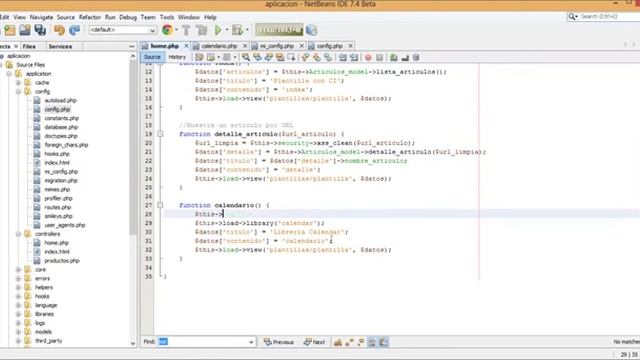Expand the cache folder in tree

click(x=18, y=82)
